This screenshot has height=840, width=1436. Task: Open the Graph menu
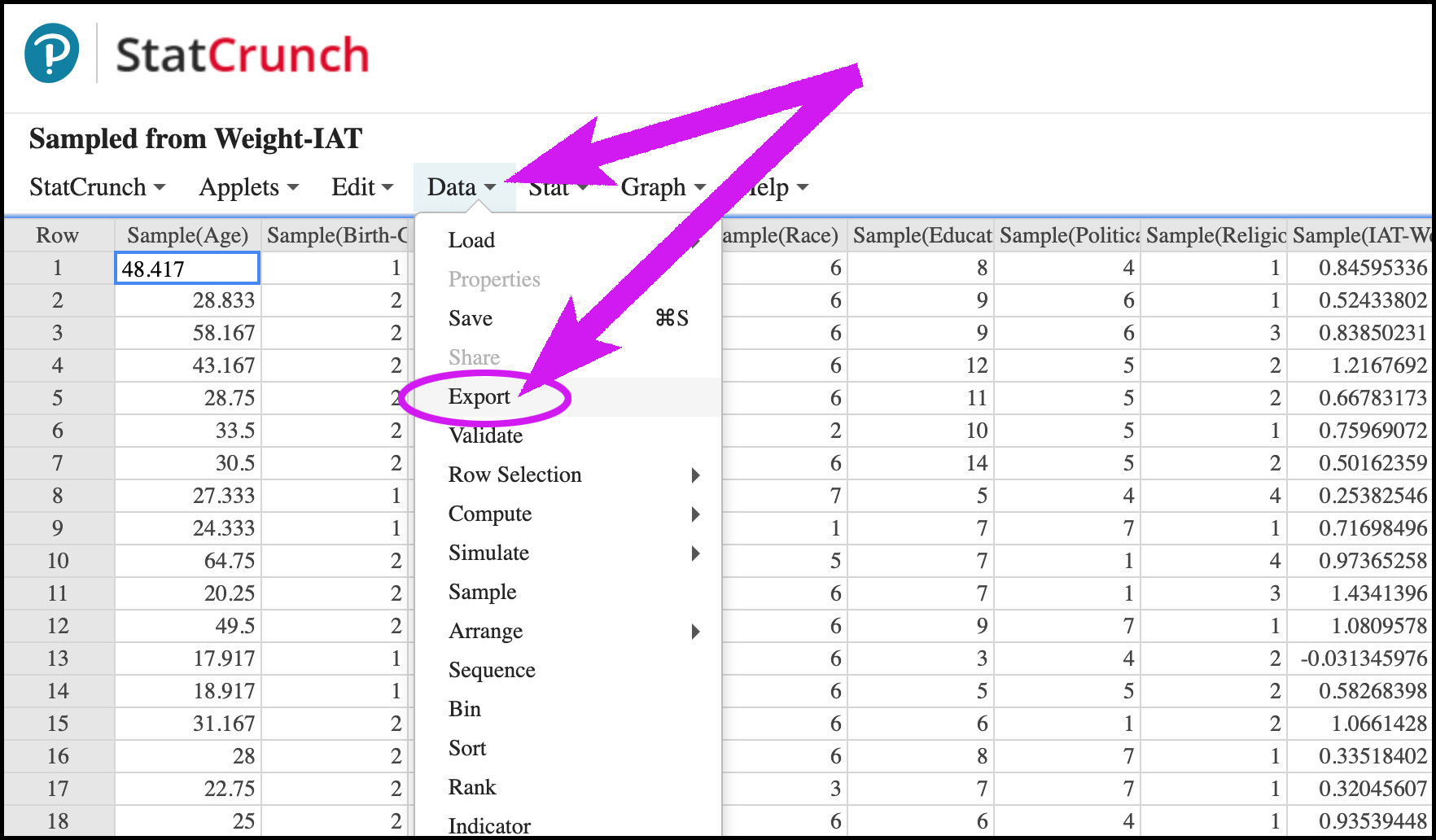(x=663, y=187)
